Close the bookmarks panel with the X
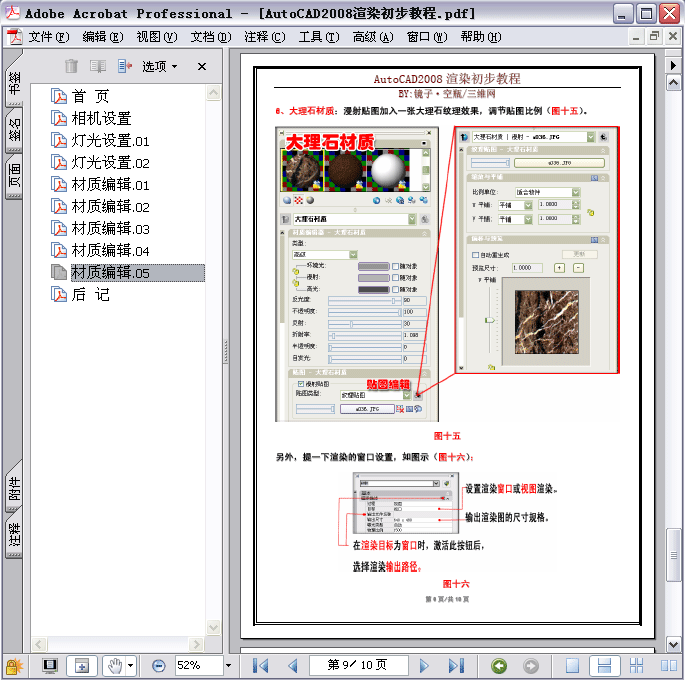 pos(202,66)
